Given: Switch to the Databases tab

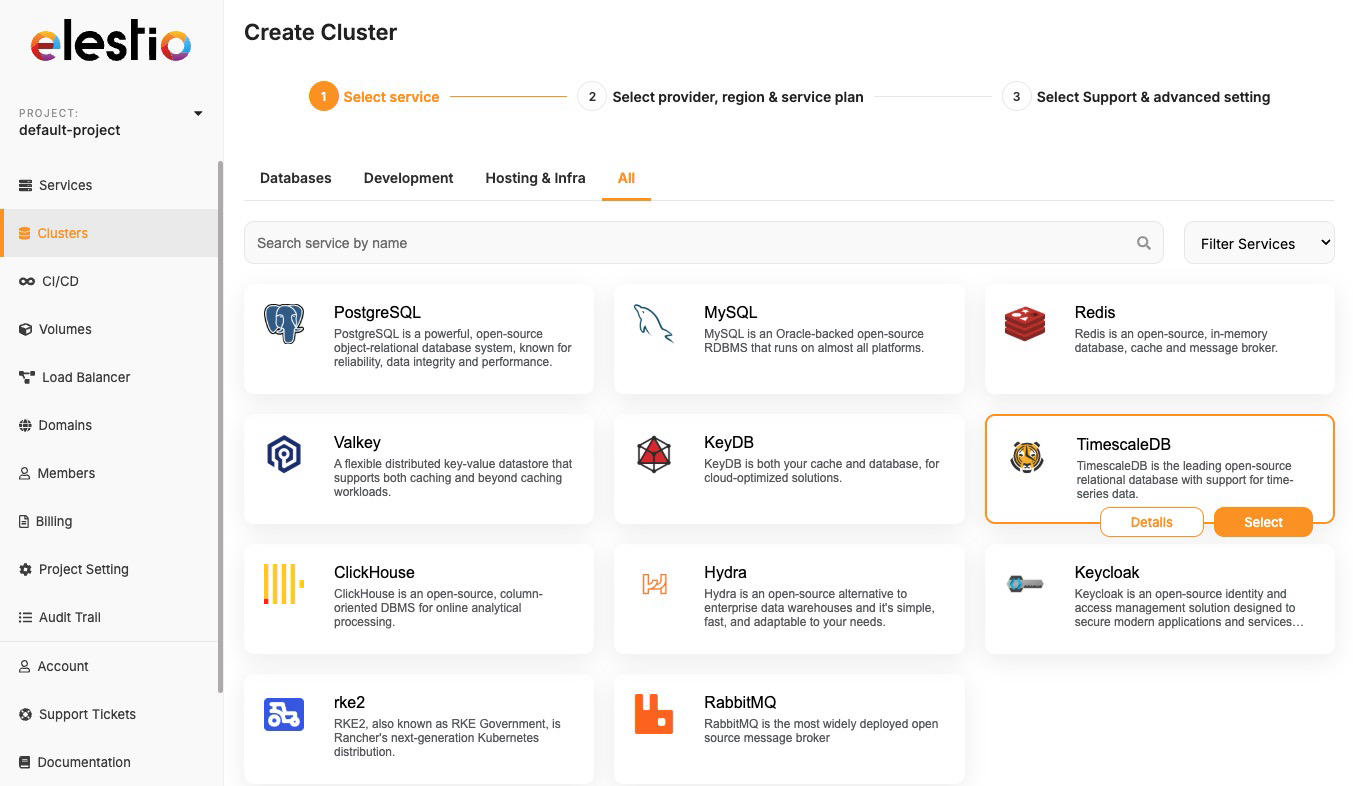Looking at the screenshot, I should pos(295,178).
